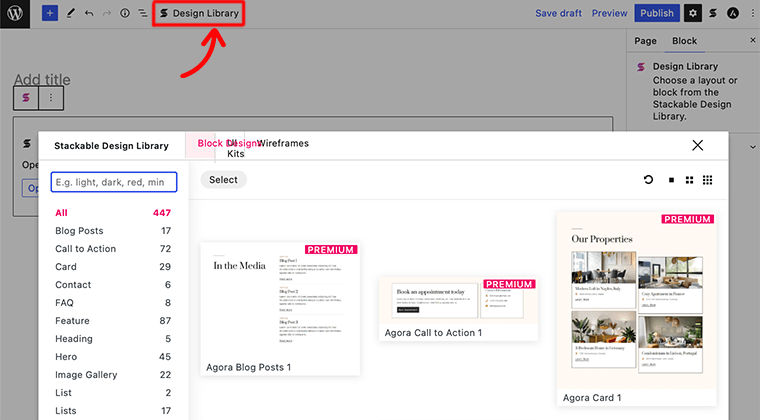
Task: Open the block inserter plus button
Action: point(49,13)
